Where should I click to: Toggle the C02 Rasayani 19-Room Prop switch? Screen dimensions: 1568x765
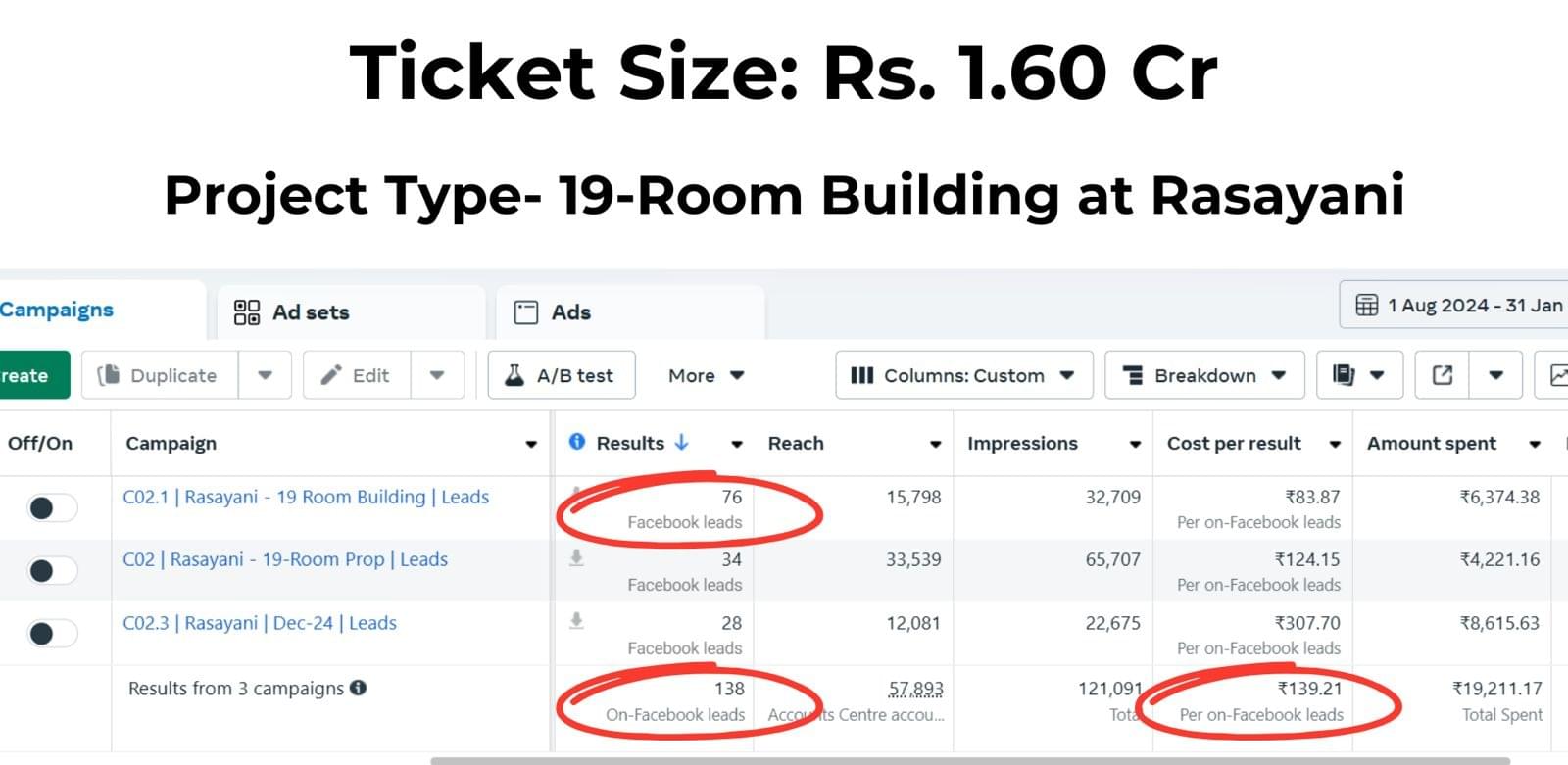tap(53, 570)
